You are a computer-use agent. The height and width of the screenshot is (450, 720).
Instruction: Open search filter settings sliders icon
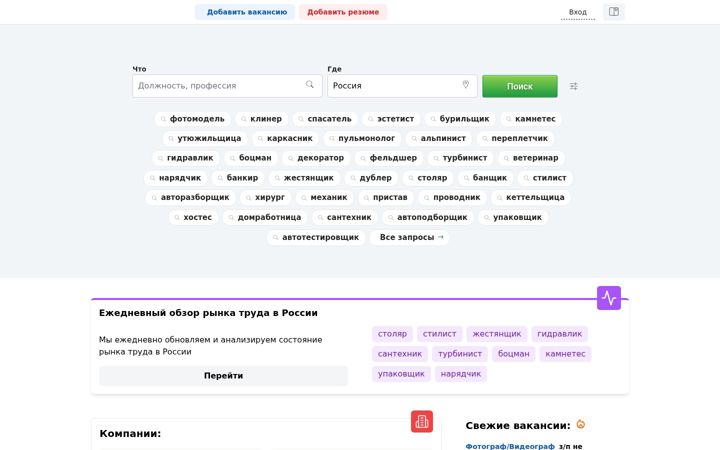(x=574, y=86)
